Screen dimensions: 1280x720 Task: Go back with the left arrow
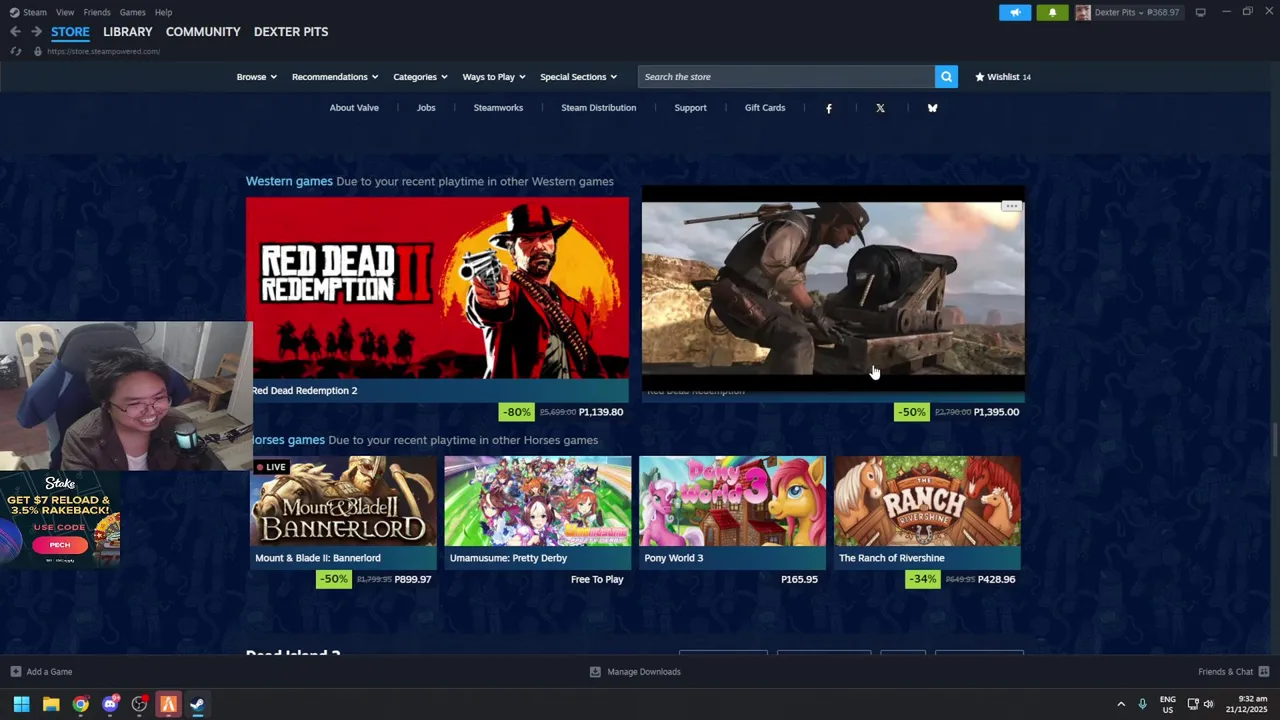15,32
